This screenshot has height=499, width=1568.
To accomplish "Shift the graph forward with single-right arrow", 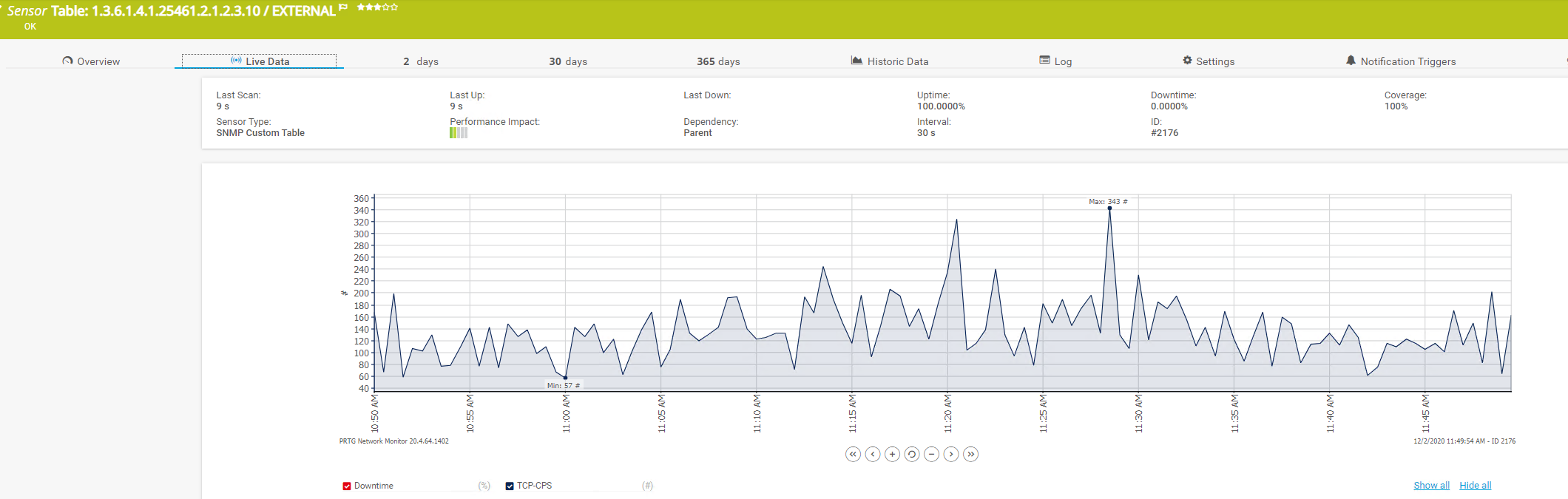I will coord(951,454).
